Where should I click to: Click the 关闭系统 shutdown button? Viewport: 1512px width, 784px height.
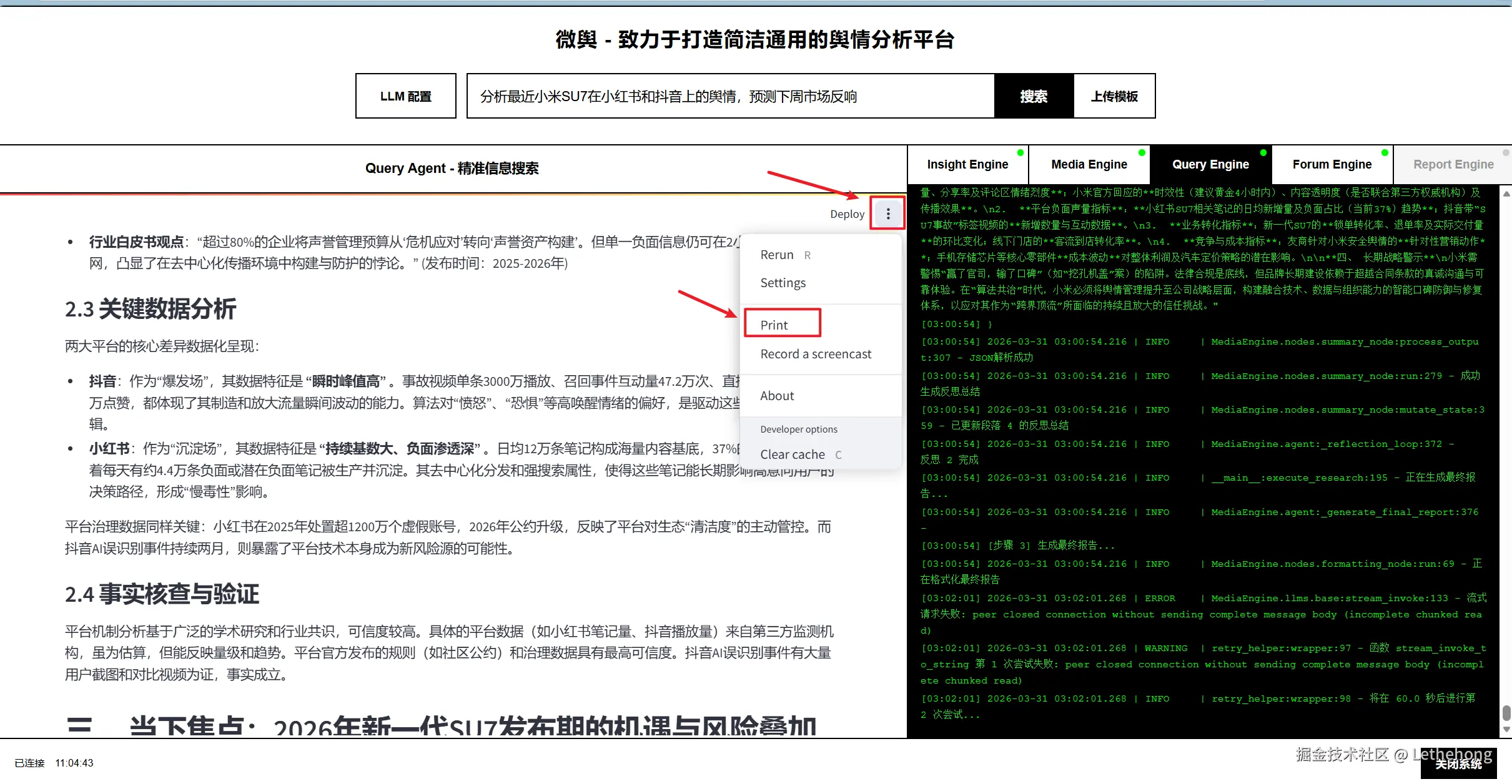click(x=1458, y=764)
